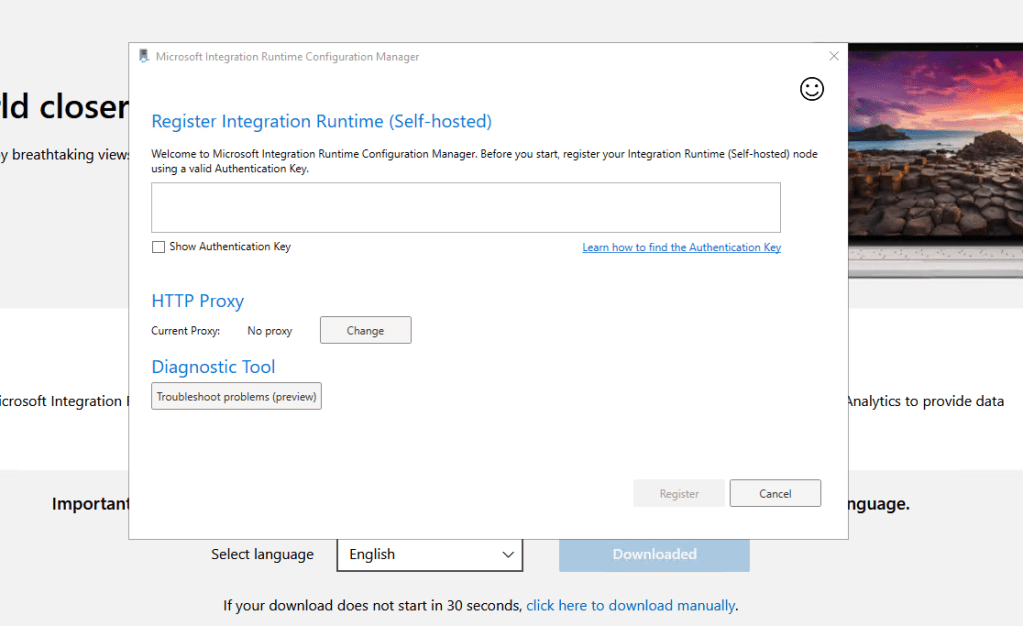Click the Integration Runtime app icon in title bar
The height and width of the screenshot is (626, 1023).
pyautogui.click(x=144, y=57)
